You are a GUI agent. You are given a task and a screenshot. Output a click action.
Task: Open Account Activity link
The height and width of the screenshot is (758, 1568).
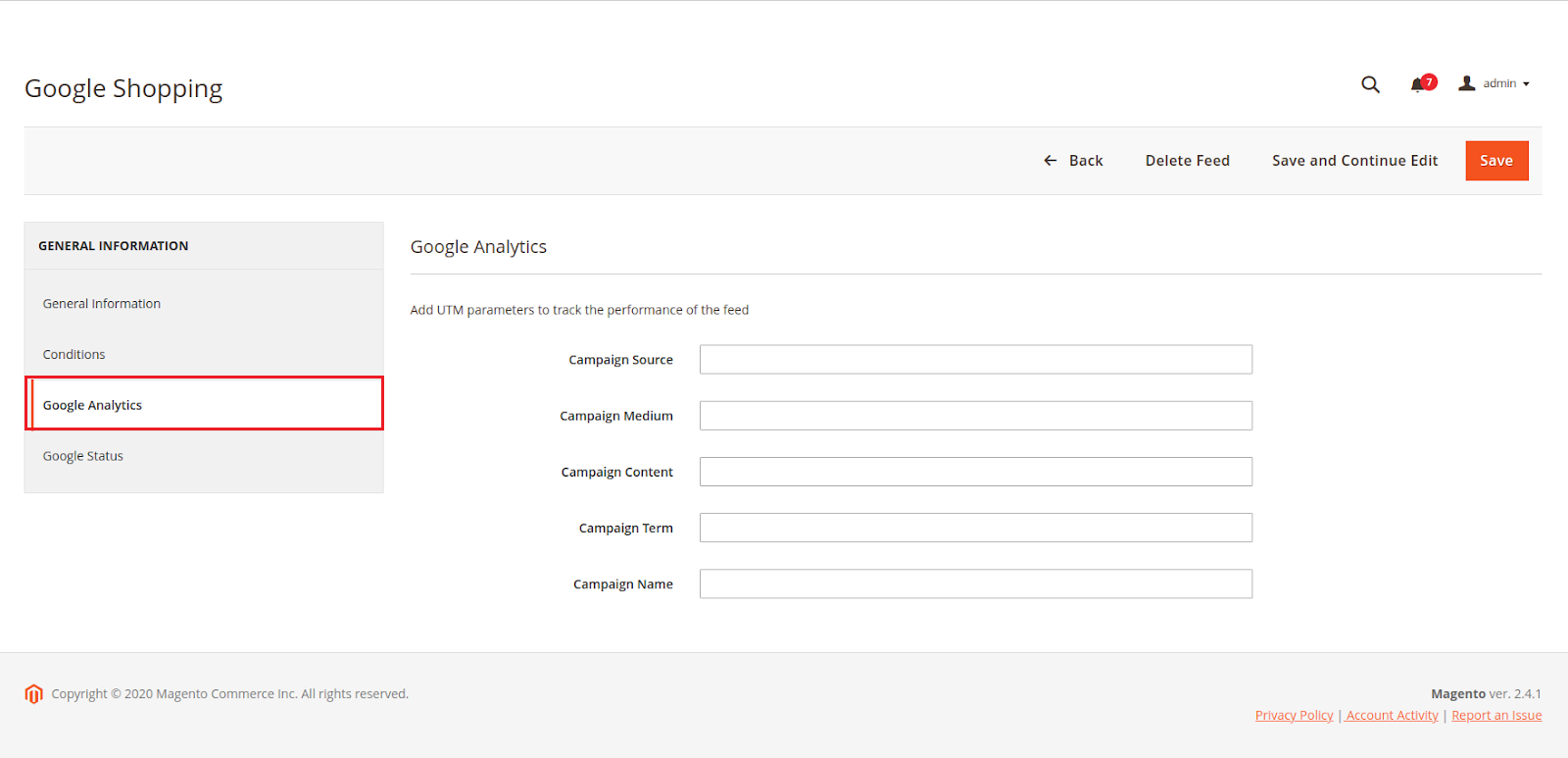(x=1392, y=716)
